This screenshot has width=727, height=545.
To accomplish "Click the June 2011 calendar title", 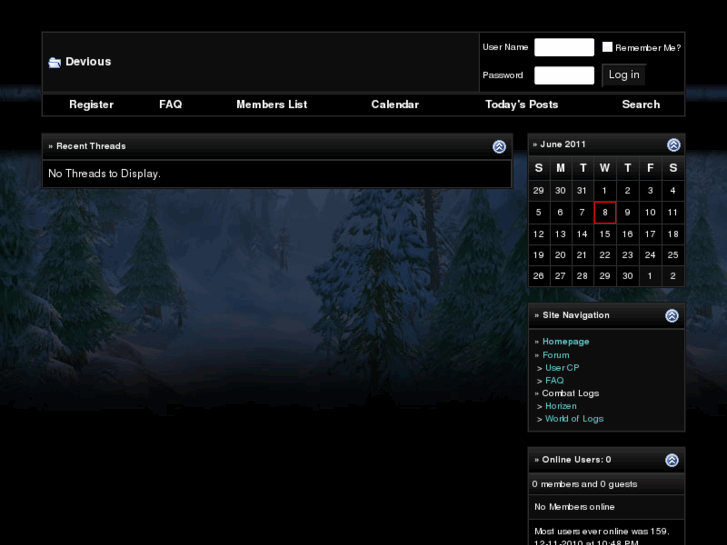I will [563, 145].
